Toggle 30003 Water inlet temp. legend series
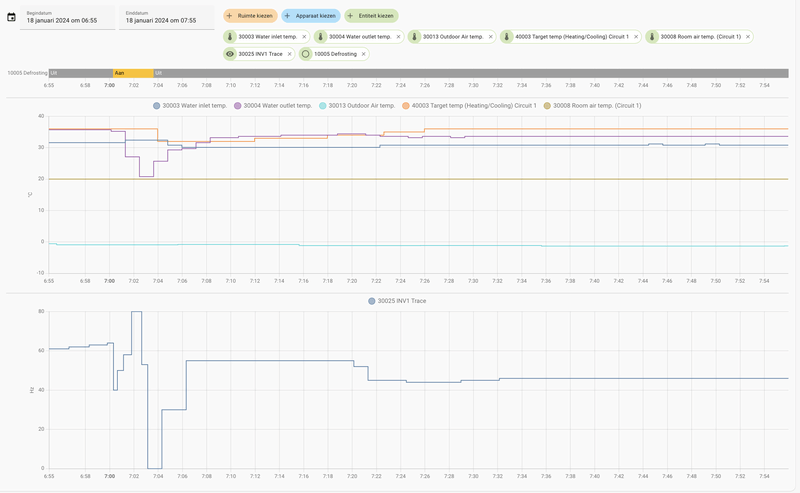800x493 pixels. click(x=190, y=106)
